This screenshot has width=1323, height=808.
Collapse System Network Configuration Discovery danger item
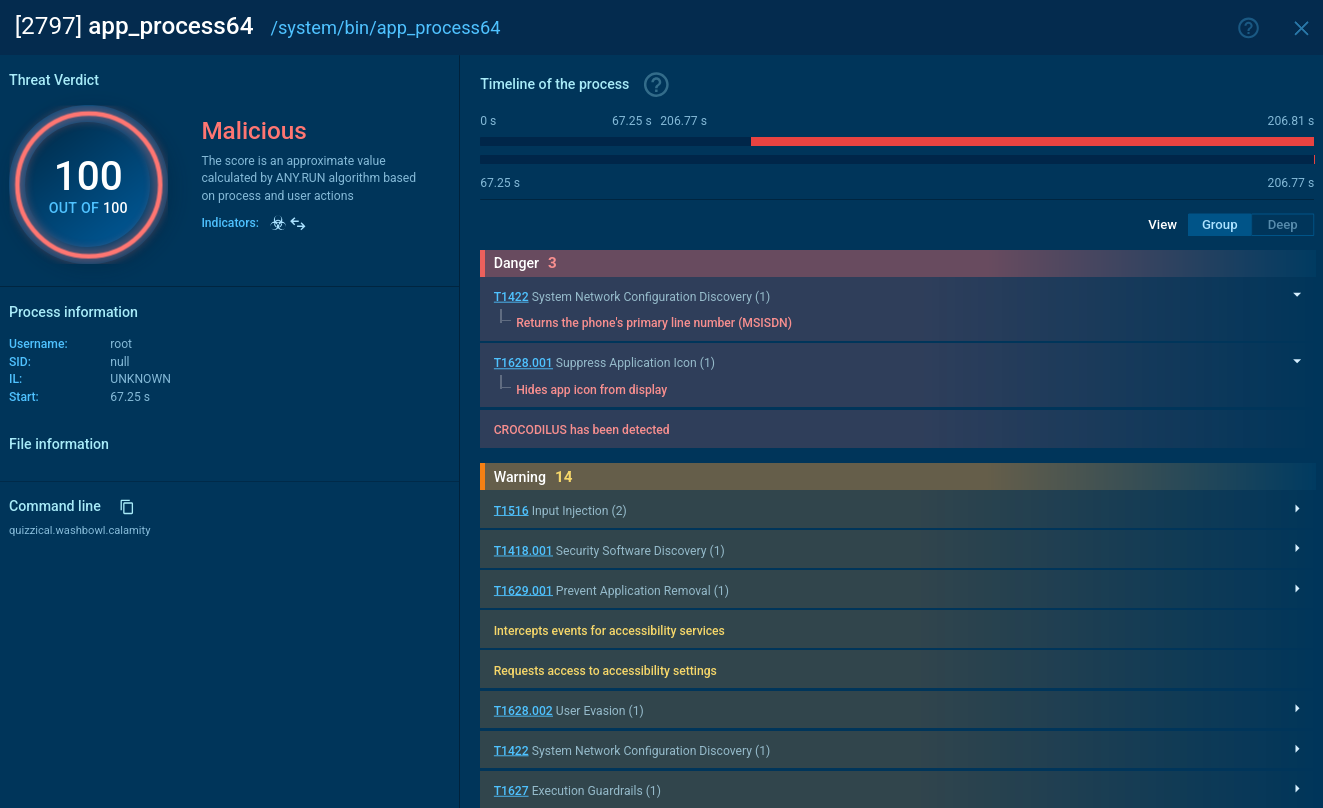point(1297,295)
